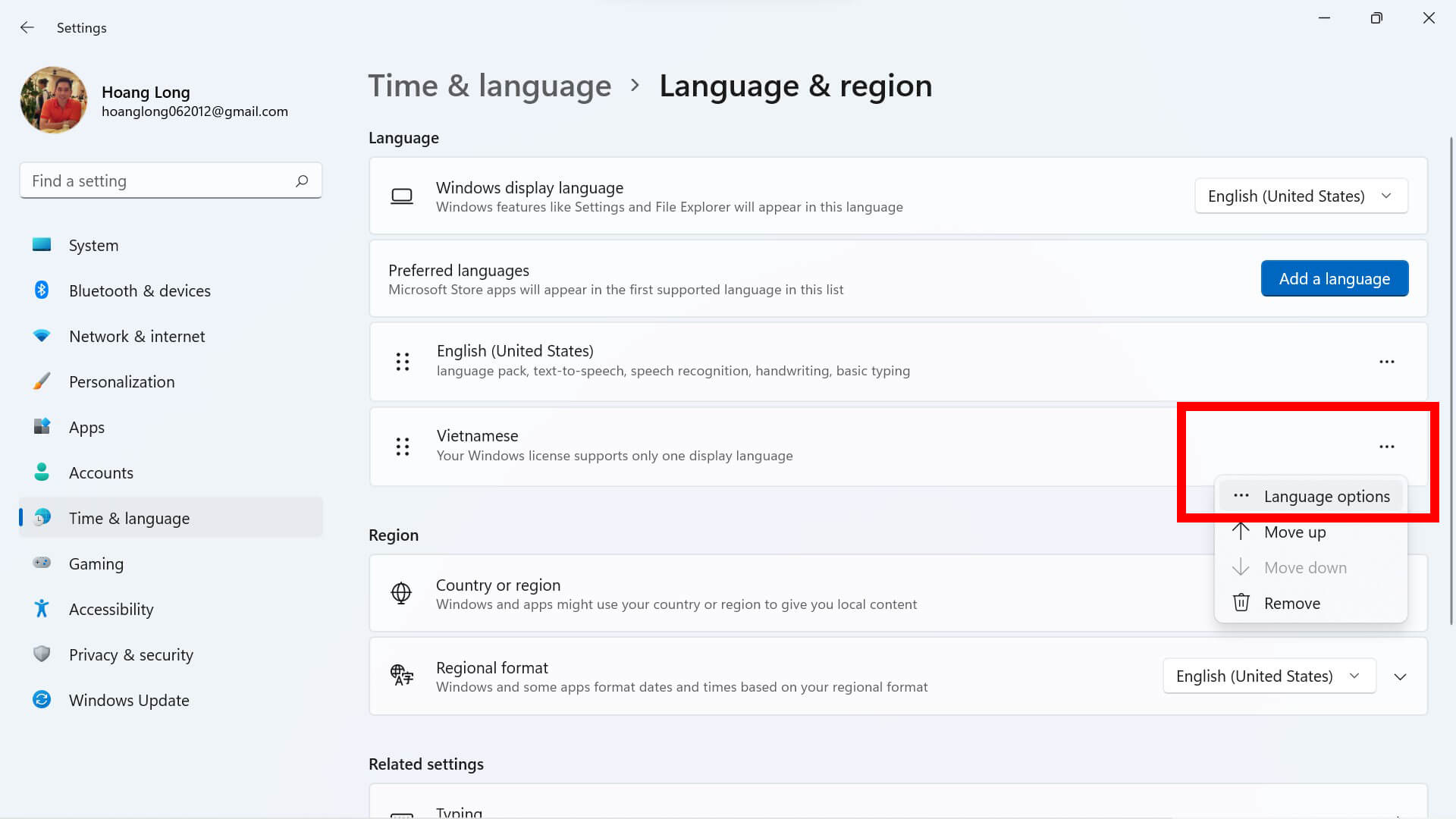Choose Move down in context menu
Screen dimensions: 1456x819
(x=1310, y=567)
